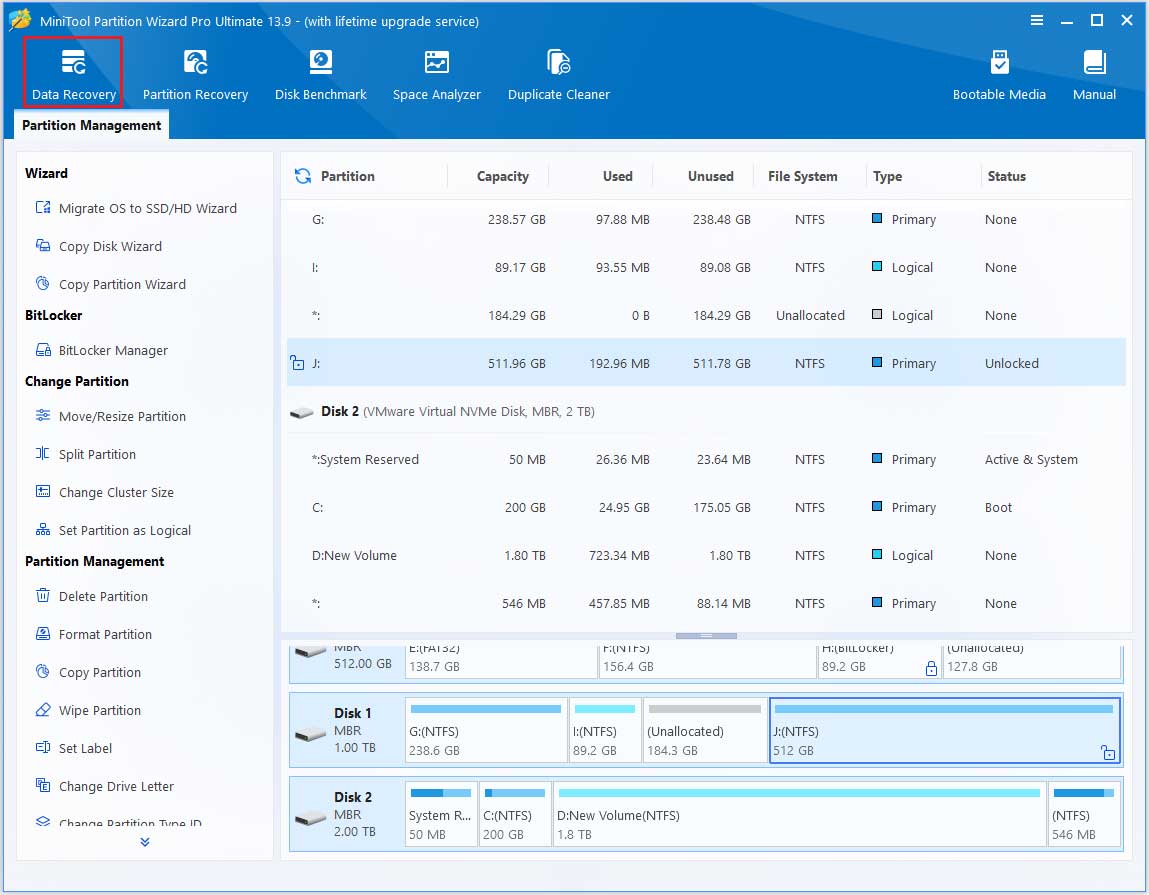Click the Move/Resize Partition icon
1149x895 pixels.
(x=43, y=416)
